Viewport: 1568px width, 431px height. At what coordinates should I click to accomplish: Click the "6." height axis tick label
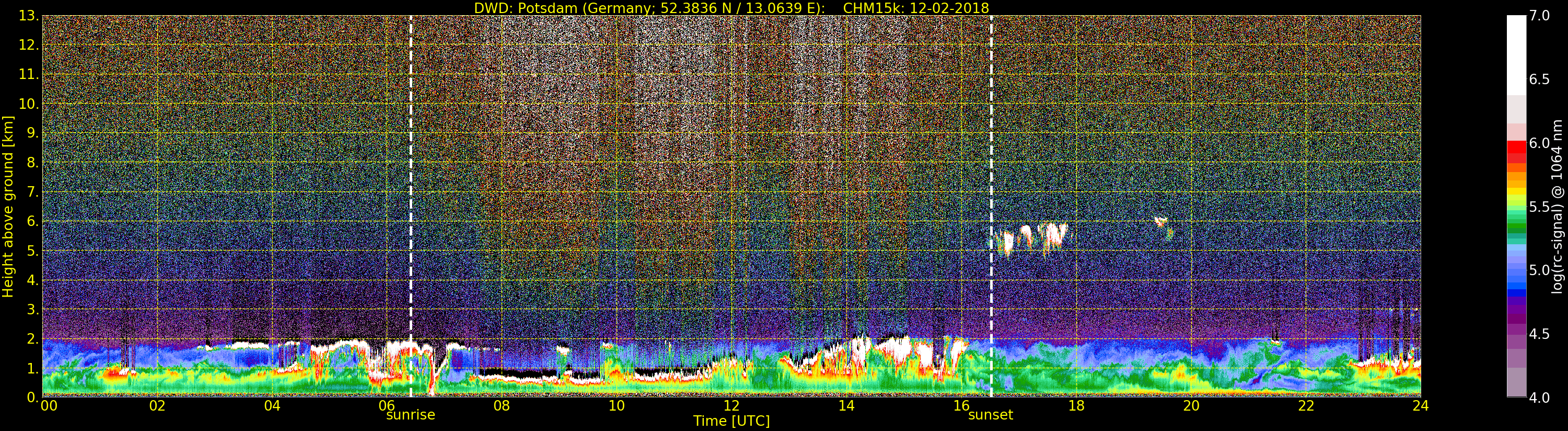(x=32, y=221)
